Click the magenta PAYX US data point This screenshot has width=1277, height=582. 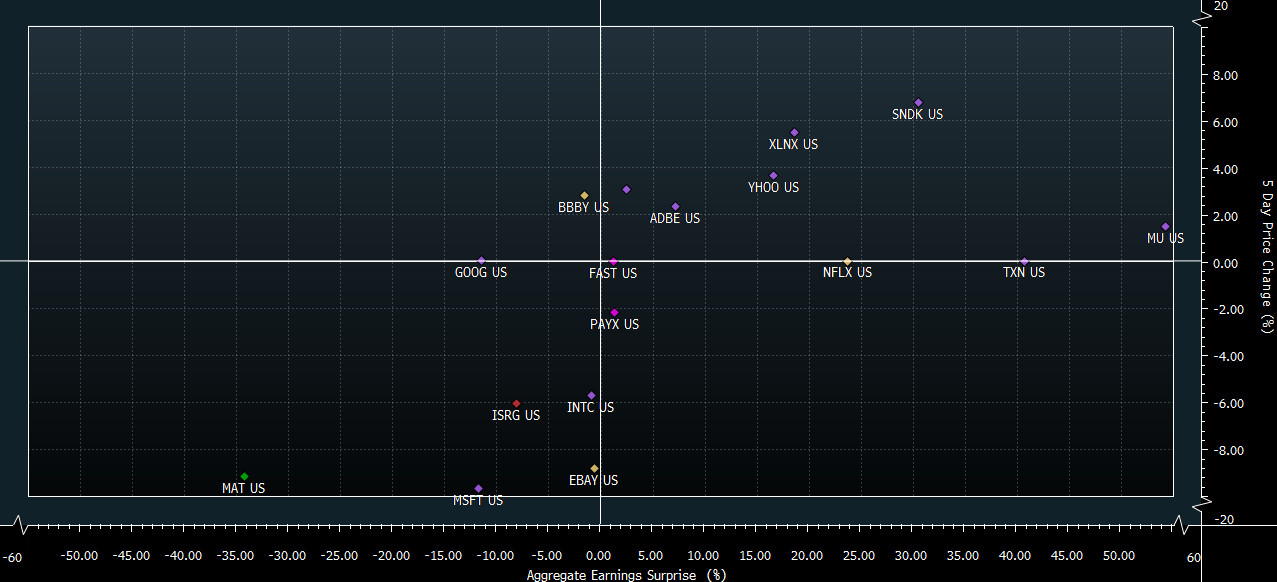pyautogui.click(x=614, y=312)
